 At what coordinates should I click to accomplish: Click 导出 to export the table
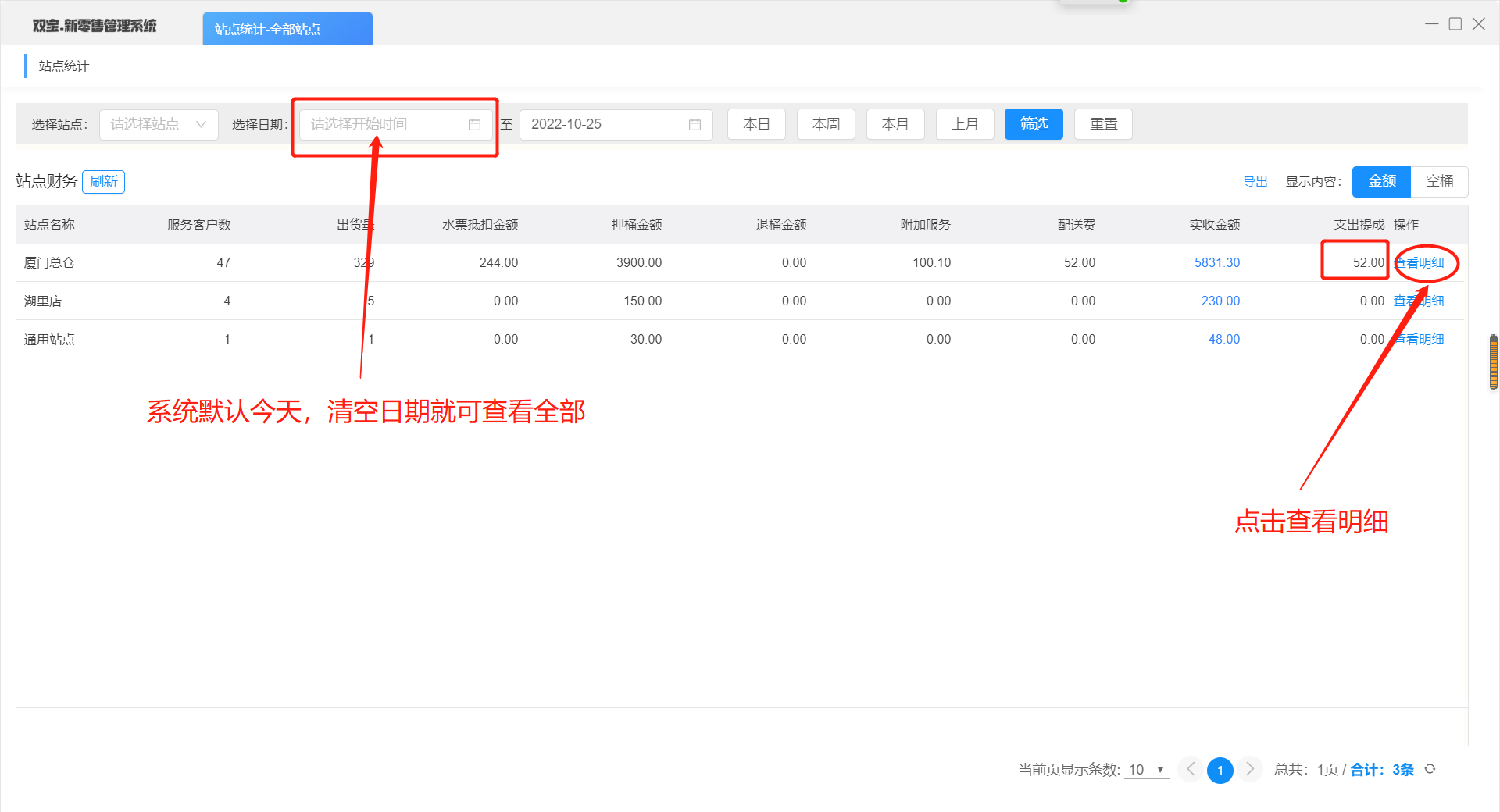click(1255, 182)
